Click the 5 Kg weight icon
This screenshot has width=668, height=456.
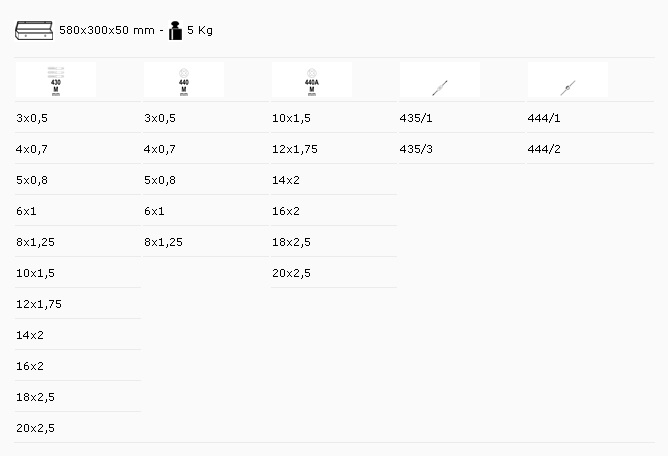click(x=176, y=30)
